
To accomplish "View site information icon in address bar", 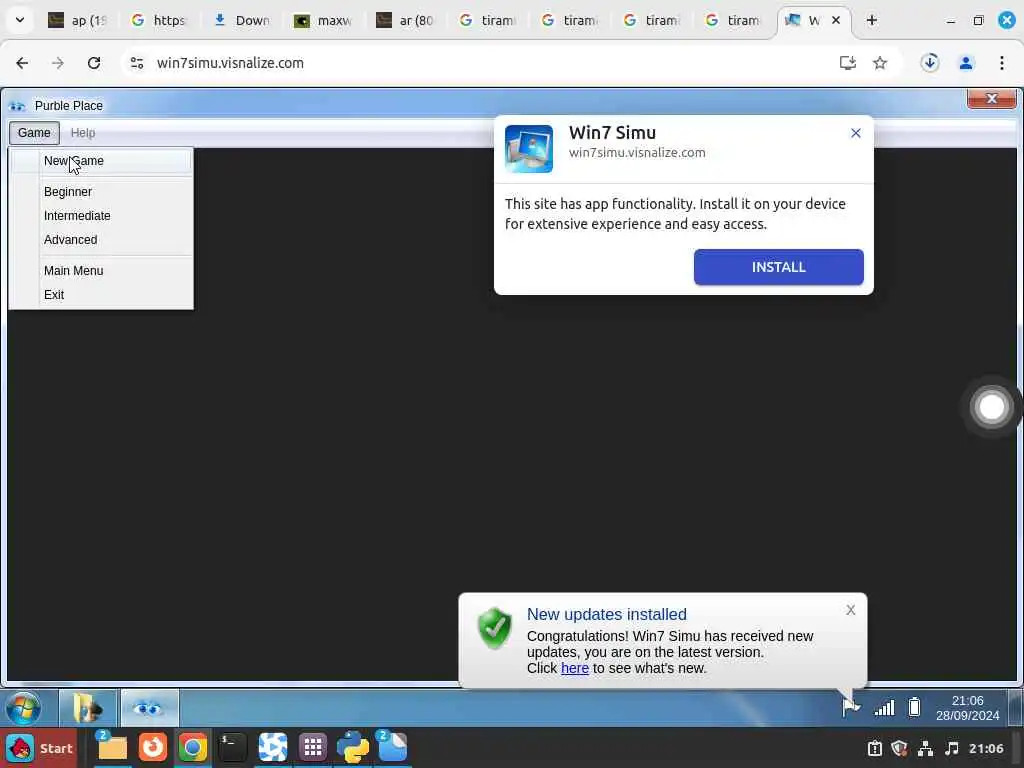I will point(136,63).
